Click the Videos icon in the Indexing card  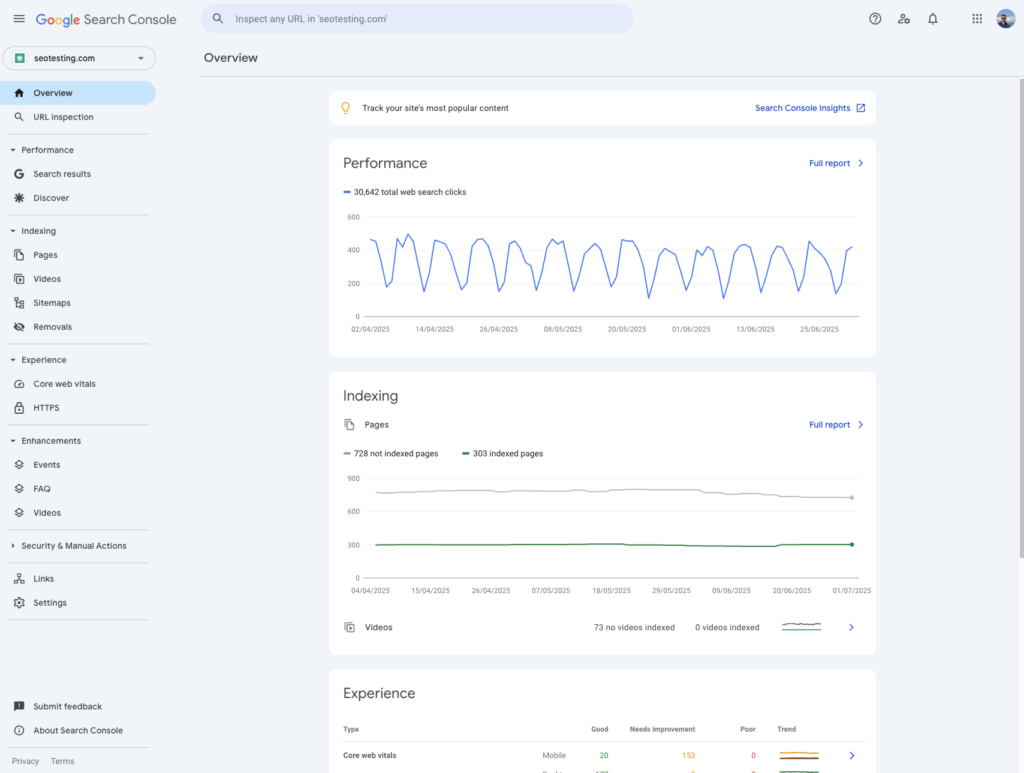[349, 627]
